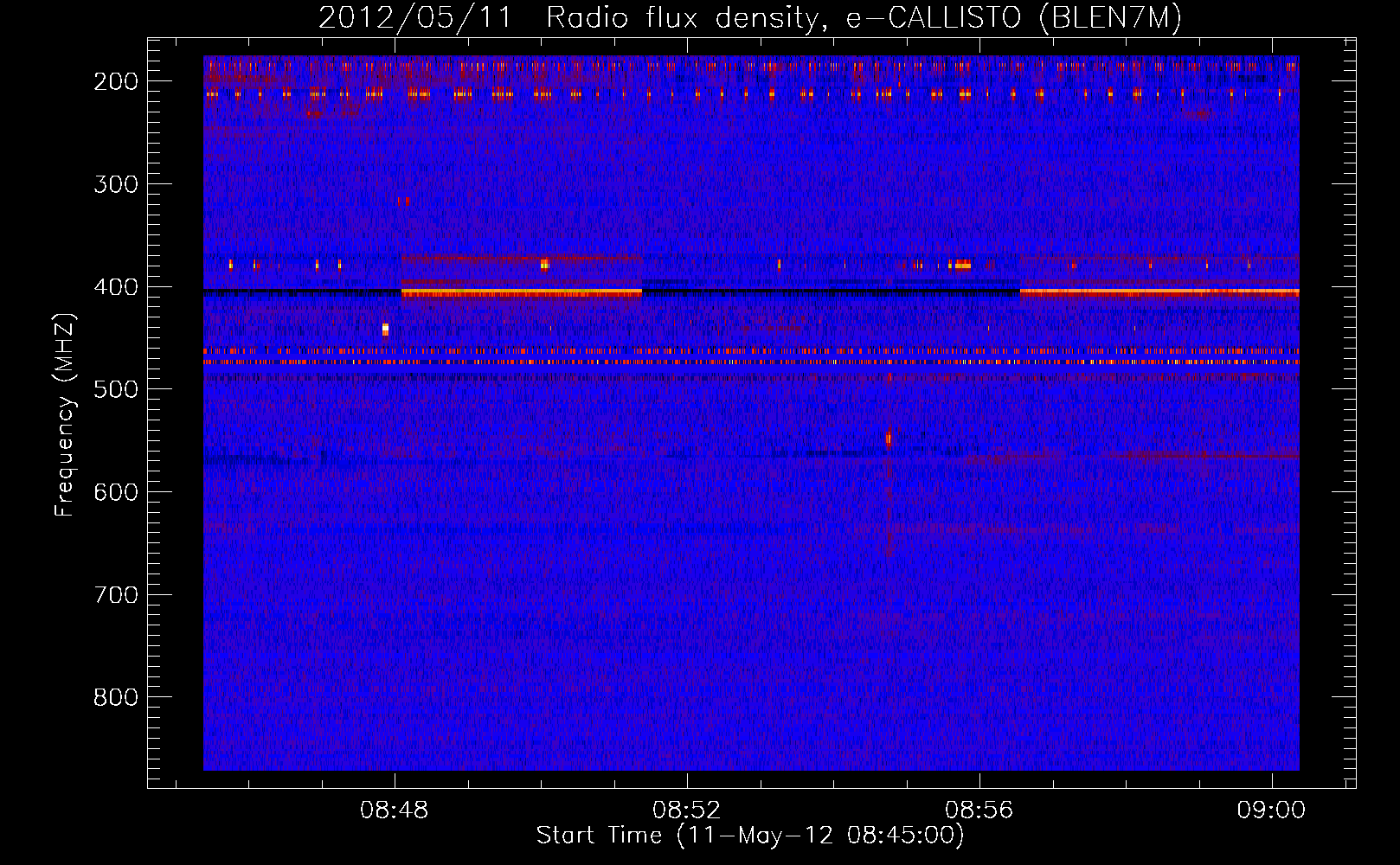This screenshot has width=1400, height=865.
Task: Click the bright vertical burst near 550 MHz
Action: click(x=889, y=439)
